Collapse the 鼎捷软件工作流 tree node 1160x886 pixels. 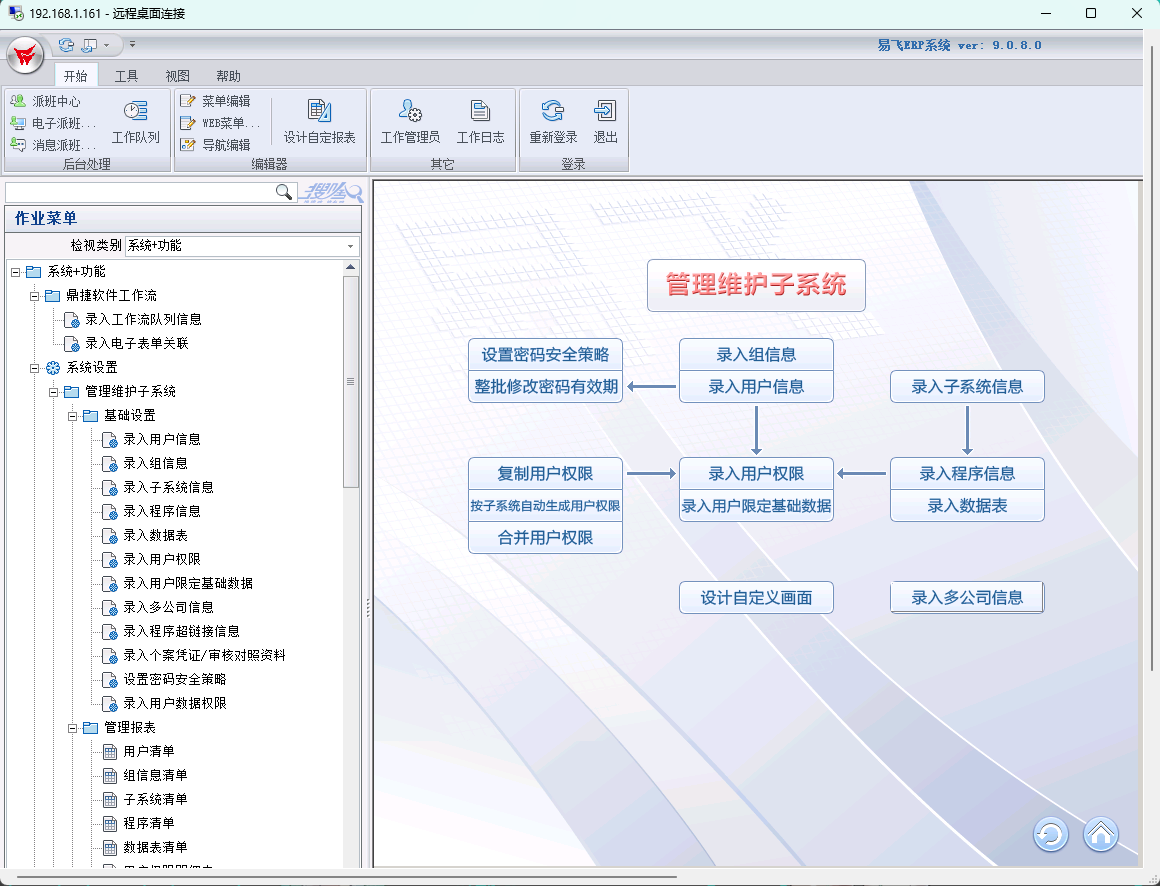coord(34,295)
